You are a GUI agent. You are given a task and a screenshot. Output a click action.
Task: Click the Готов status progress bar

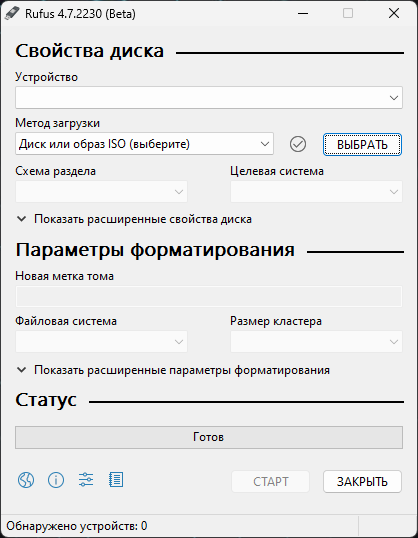click(209, 437)
